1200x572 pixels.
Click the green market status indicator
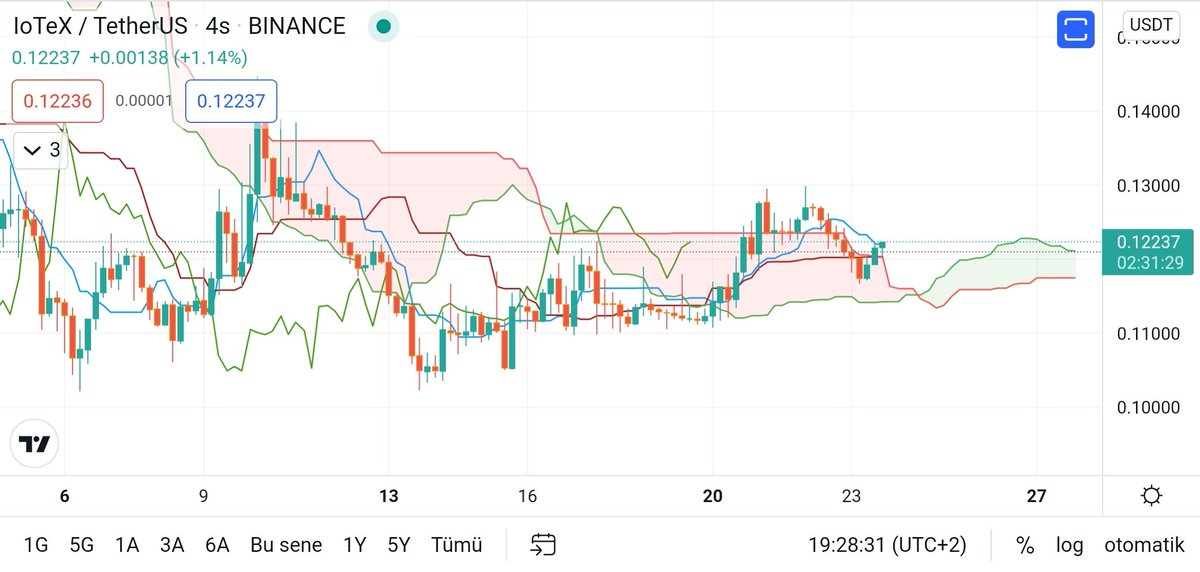382,27
